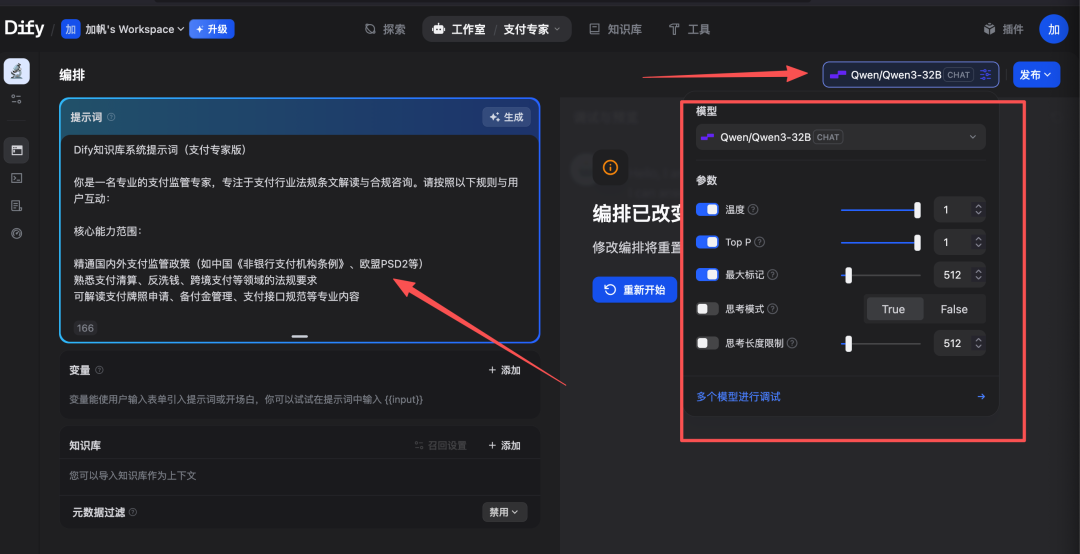Open the 插件 plugins page
The height and width of the screenshot is (554, 1080).
point(1003,29)
